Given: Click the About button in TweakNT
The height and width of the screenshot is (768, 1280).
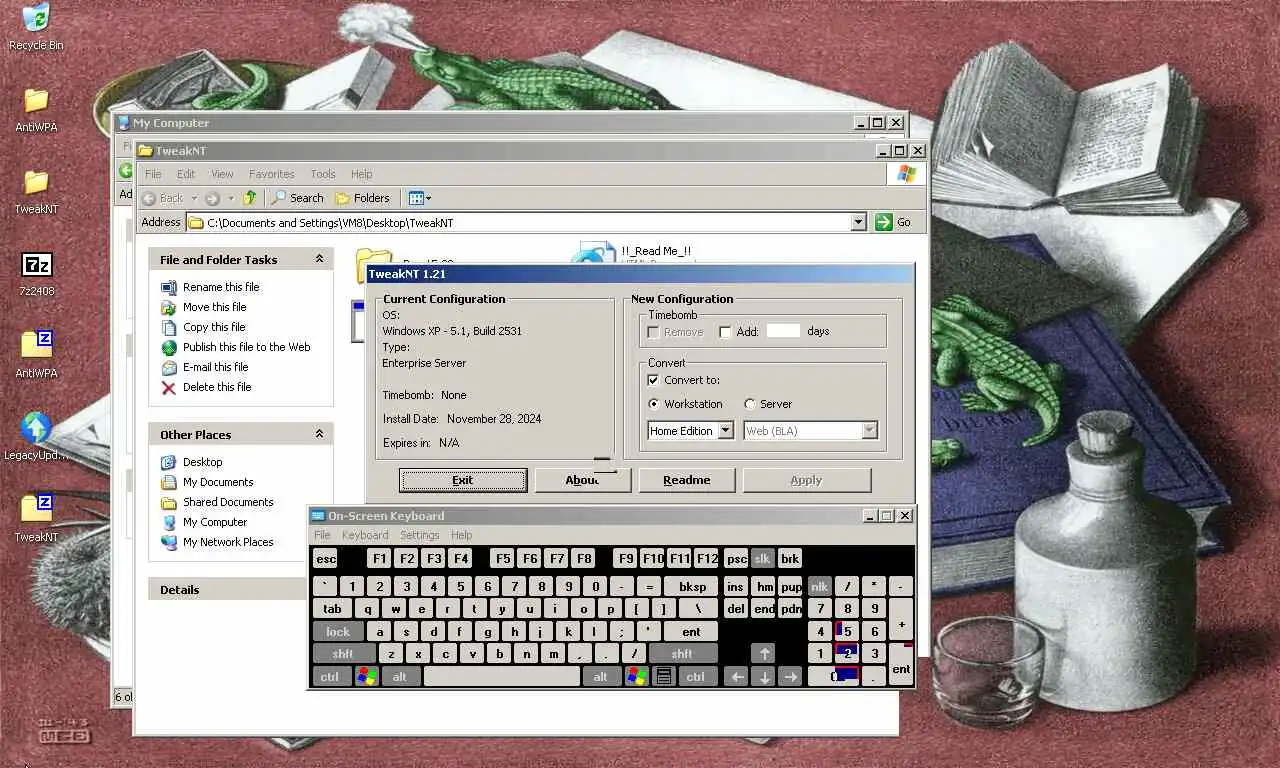Looking at the screenshot, I should 582,480.
